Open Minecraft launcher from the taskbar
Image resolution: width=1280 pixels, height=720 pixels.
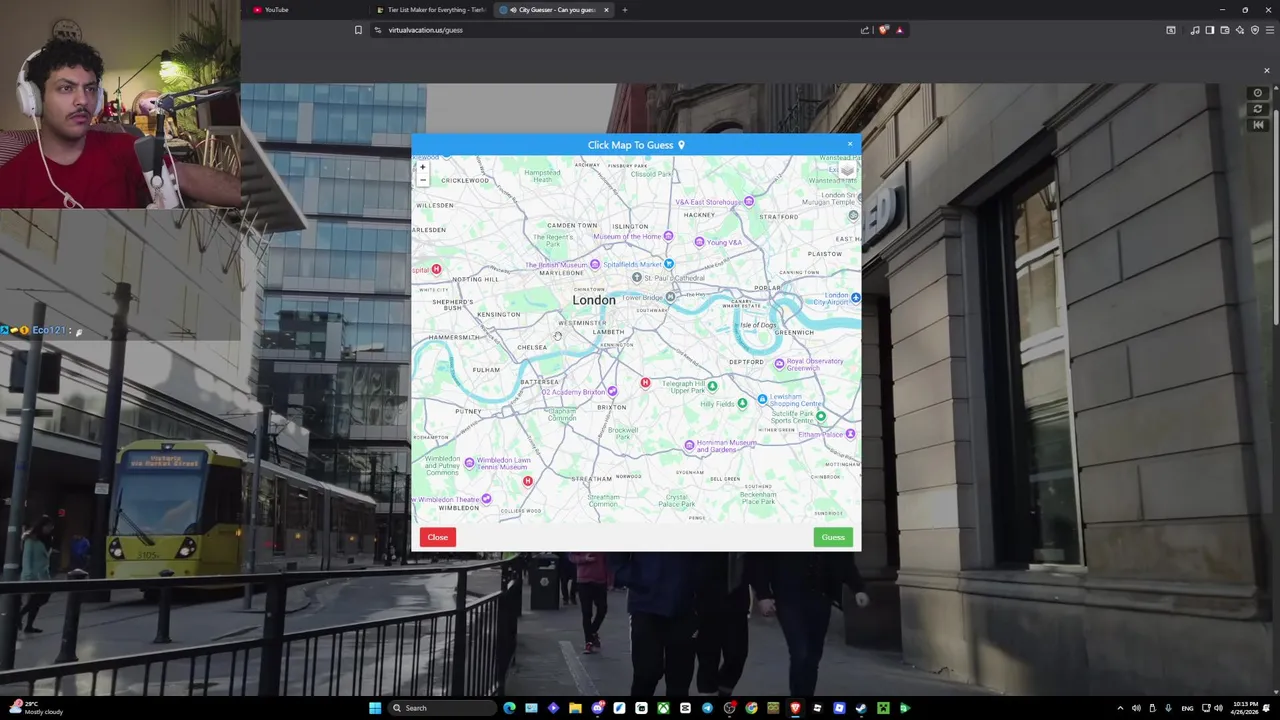click(x=882, y=708)
